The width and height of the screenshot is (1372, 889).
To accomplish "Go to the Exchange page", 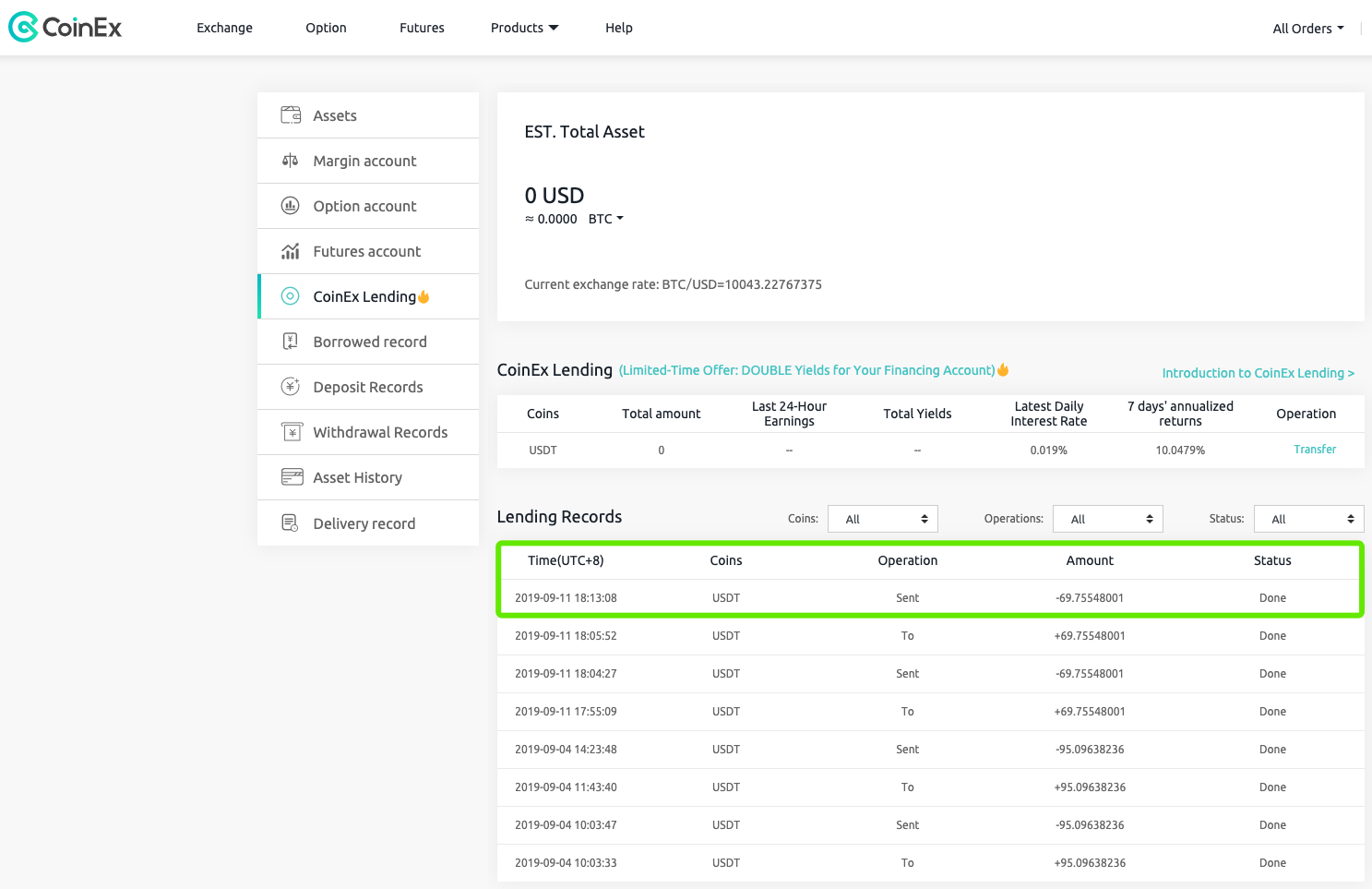I will [224, 28].
